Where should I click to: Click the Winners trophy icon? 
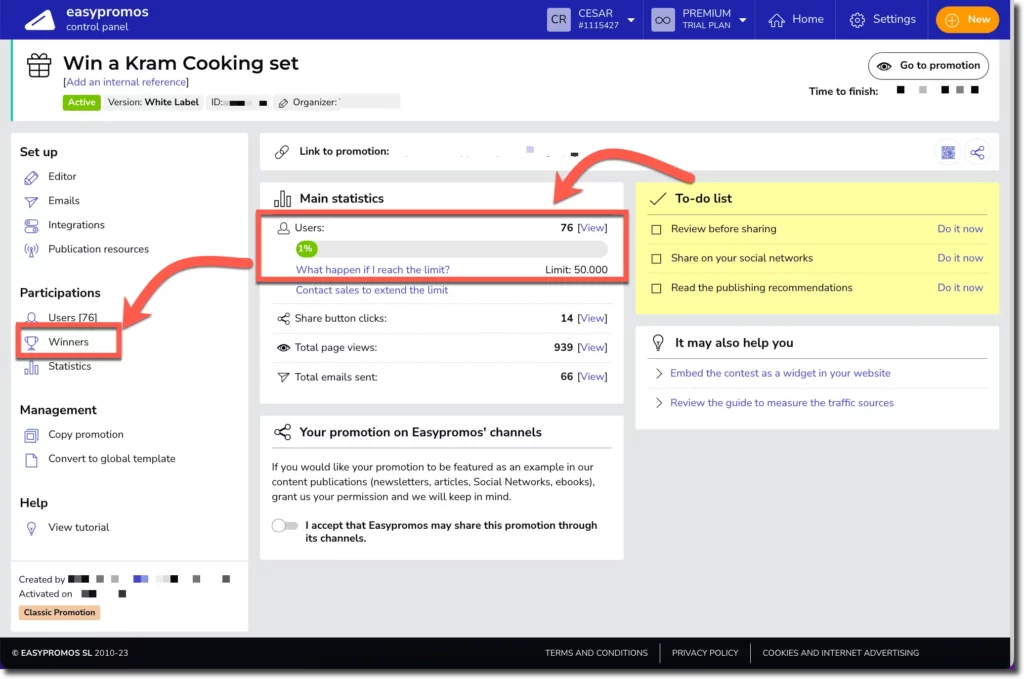31,343
